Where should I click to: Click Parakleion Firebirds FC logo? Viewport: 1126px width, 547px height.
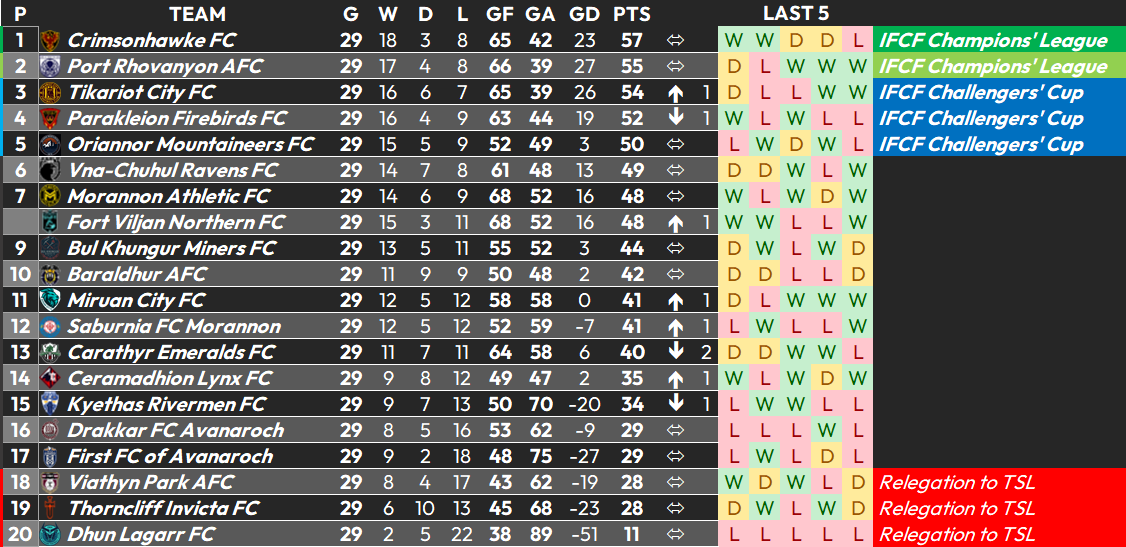50,118
